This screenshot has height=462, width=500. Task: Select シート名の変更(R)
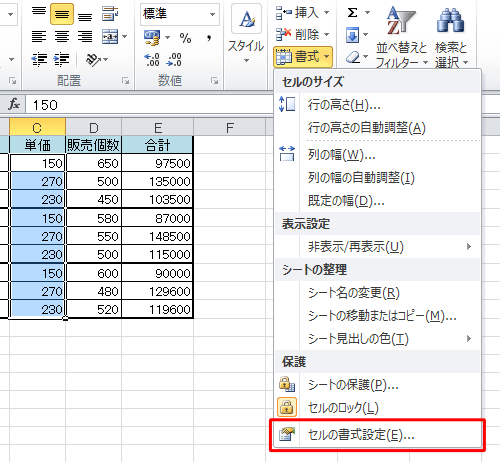point(378,293)
